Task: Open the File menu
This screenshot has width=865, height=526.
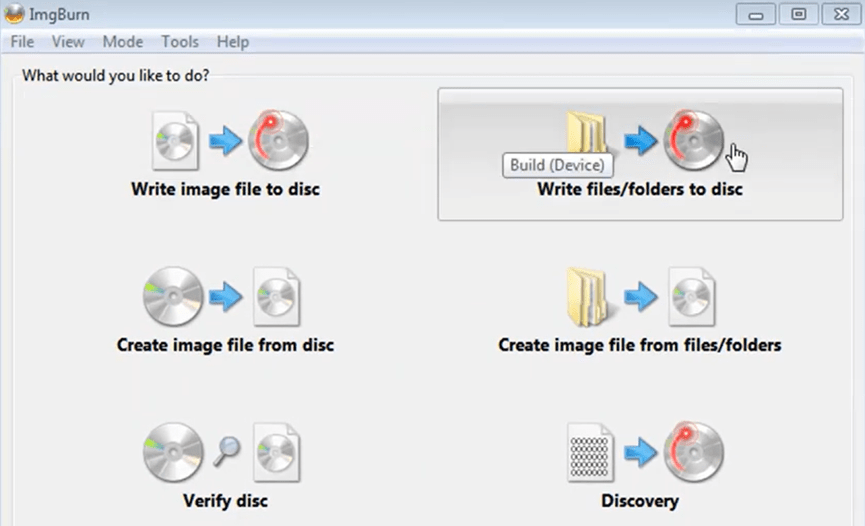Action: click(22, 42)
